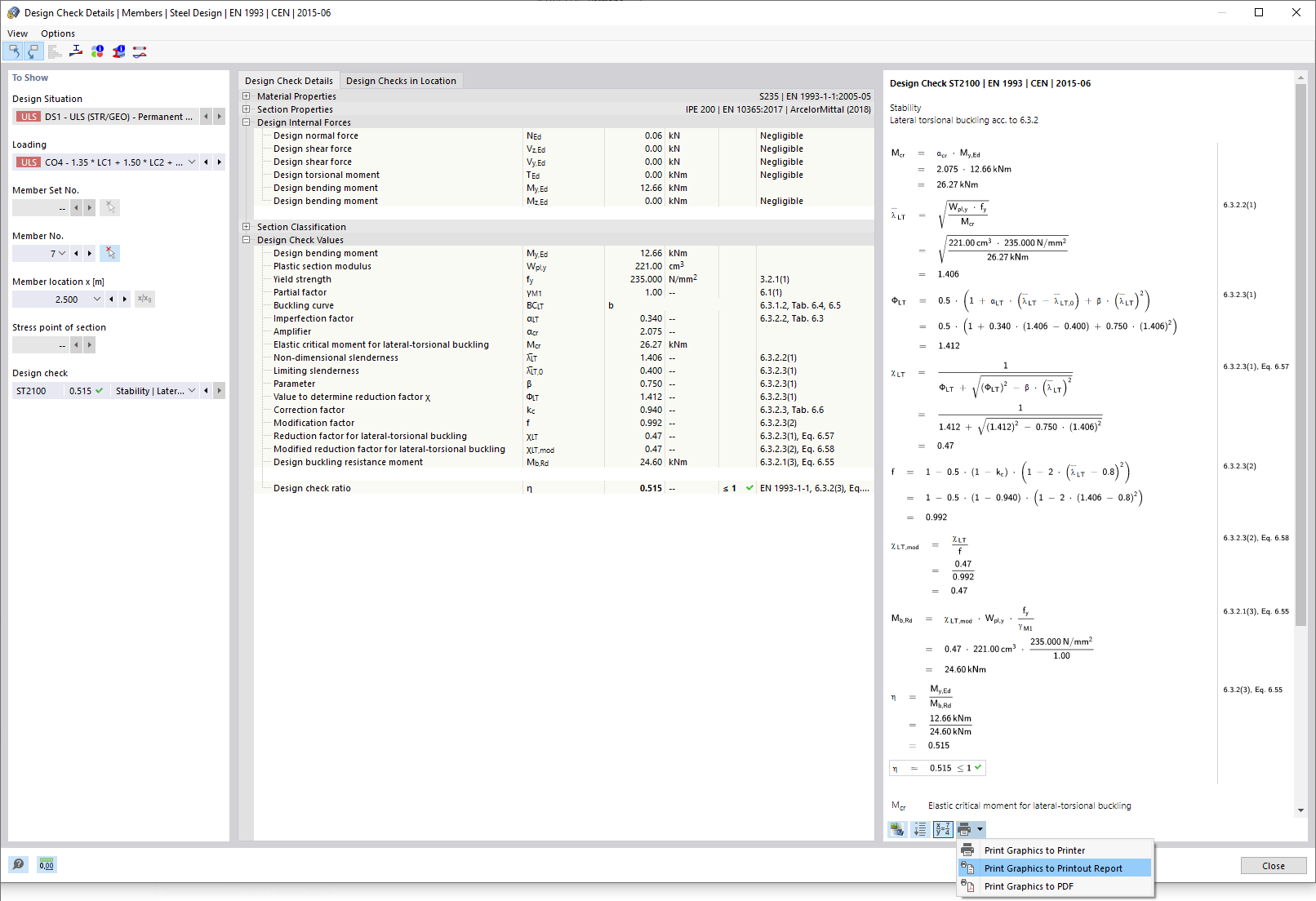Open the Member No. dropdown
1316x901 pixels.
(x=62, y=253)
